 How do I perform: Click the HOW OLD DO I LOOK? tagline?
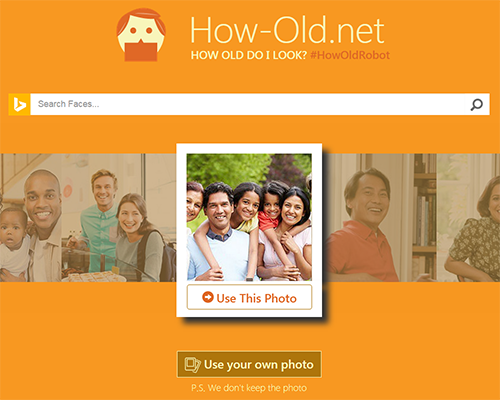coord(249,55)
